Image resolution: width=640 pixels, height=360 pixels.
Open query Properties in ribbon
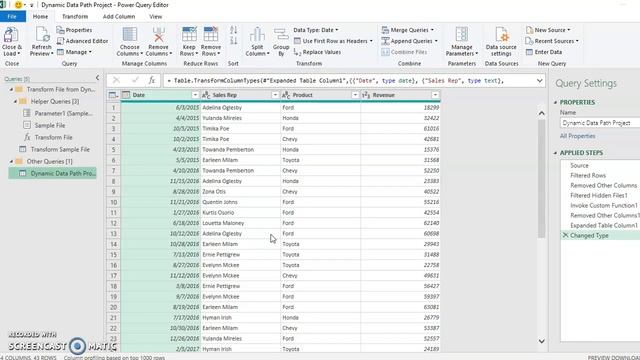click(74, 30)
